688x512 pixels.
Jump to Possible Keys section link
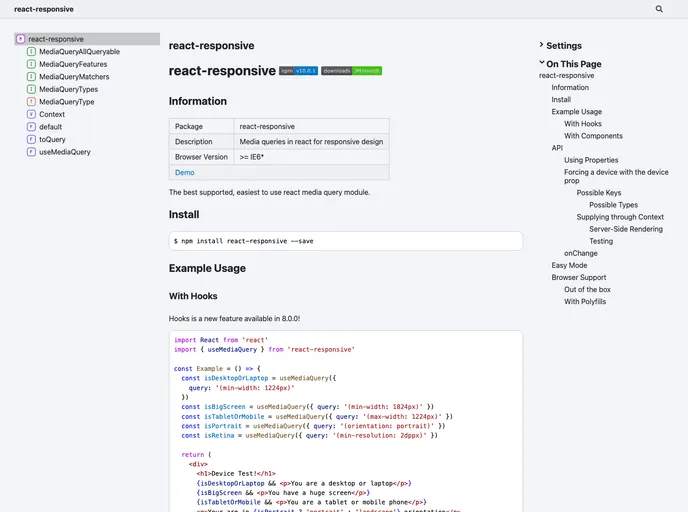click(x=598, y=193)
